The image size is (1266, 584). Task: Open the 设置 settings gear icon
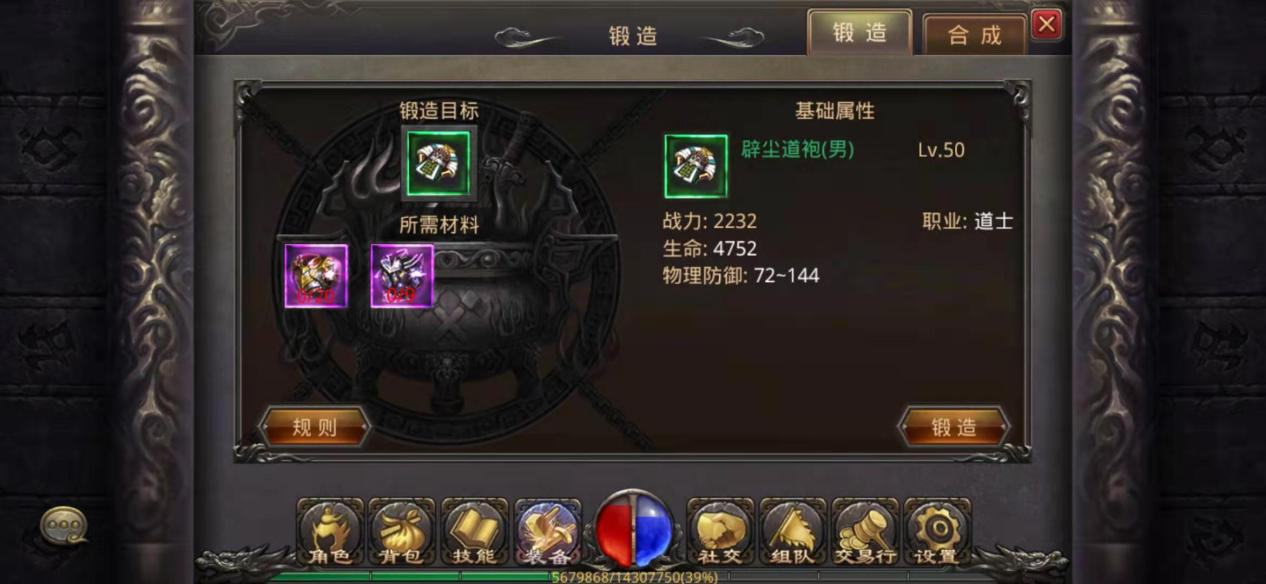point(937,532)
